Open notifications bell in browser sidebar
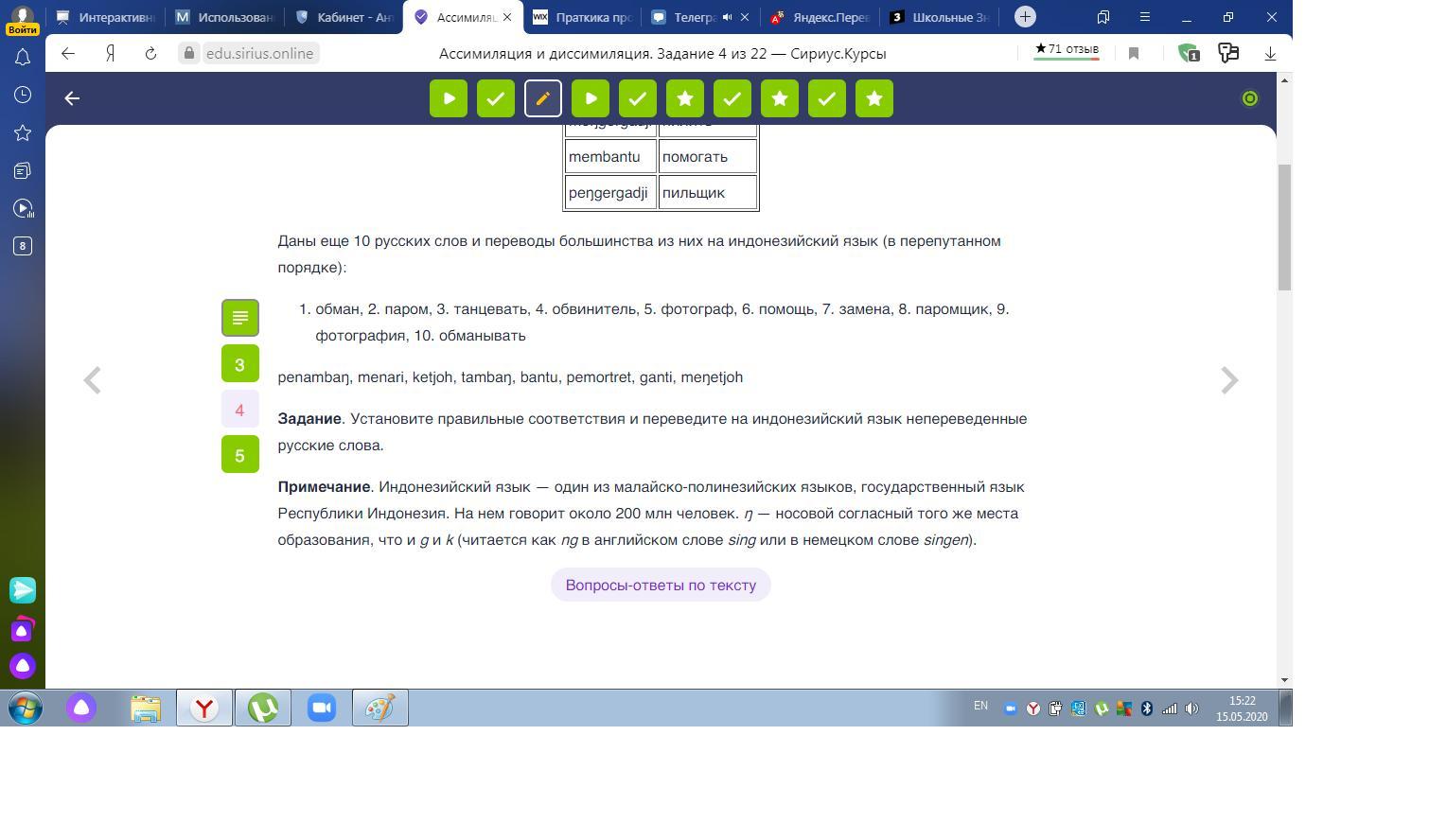Screen dimensions: 1429x840 [x=23, y=58]
